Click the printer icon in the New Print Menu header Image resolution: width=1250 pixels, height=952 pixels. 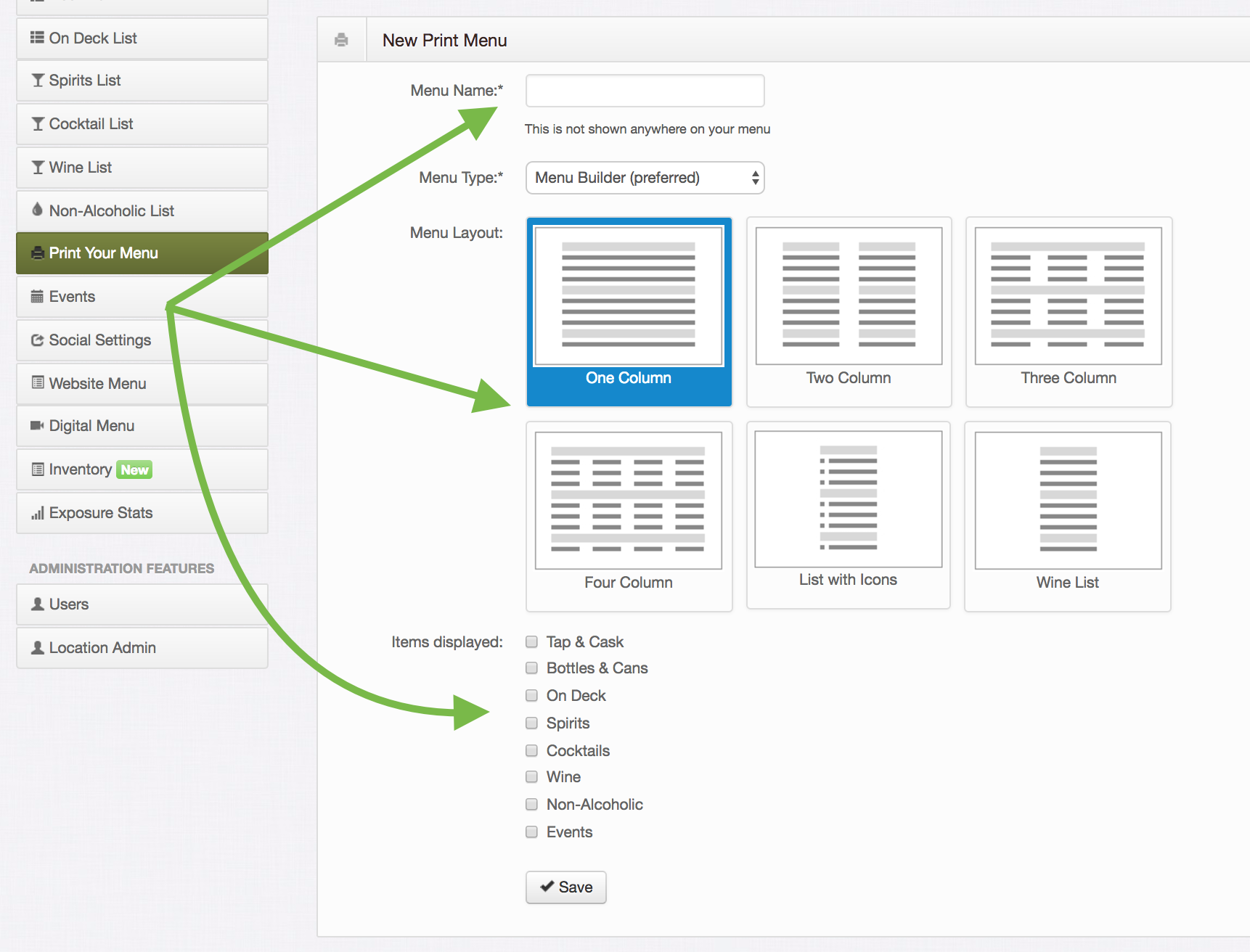pyautogui.click(x=341, y=40)
